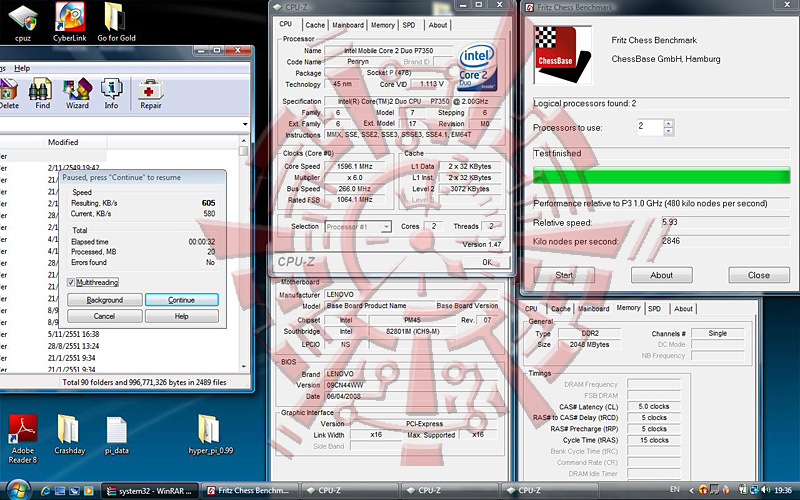Switch to system32 - WinRAR taskbar button
The height and width of the screenshot is (500, 800).
point(150,491)
